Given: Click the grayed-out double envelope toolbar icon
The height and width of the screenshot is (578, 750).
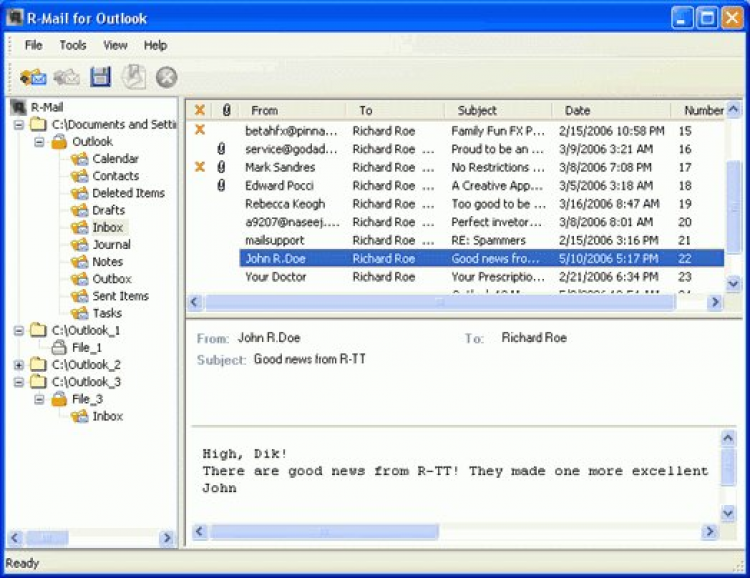Looking at the screenshot, I should coord(67,77).
